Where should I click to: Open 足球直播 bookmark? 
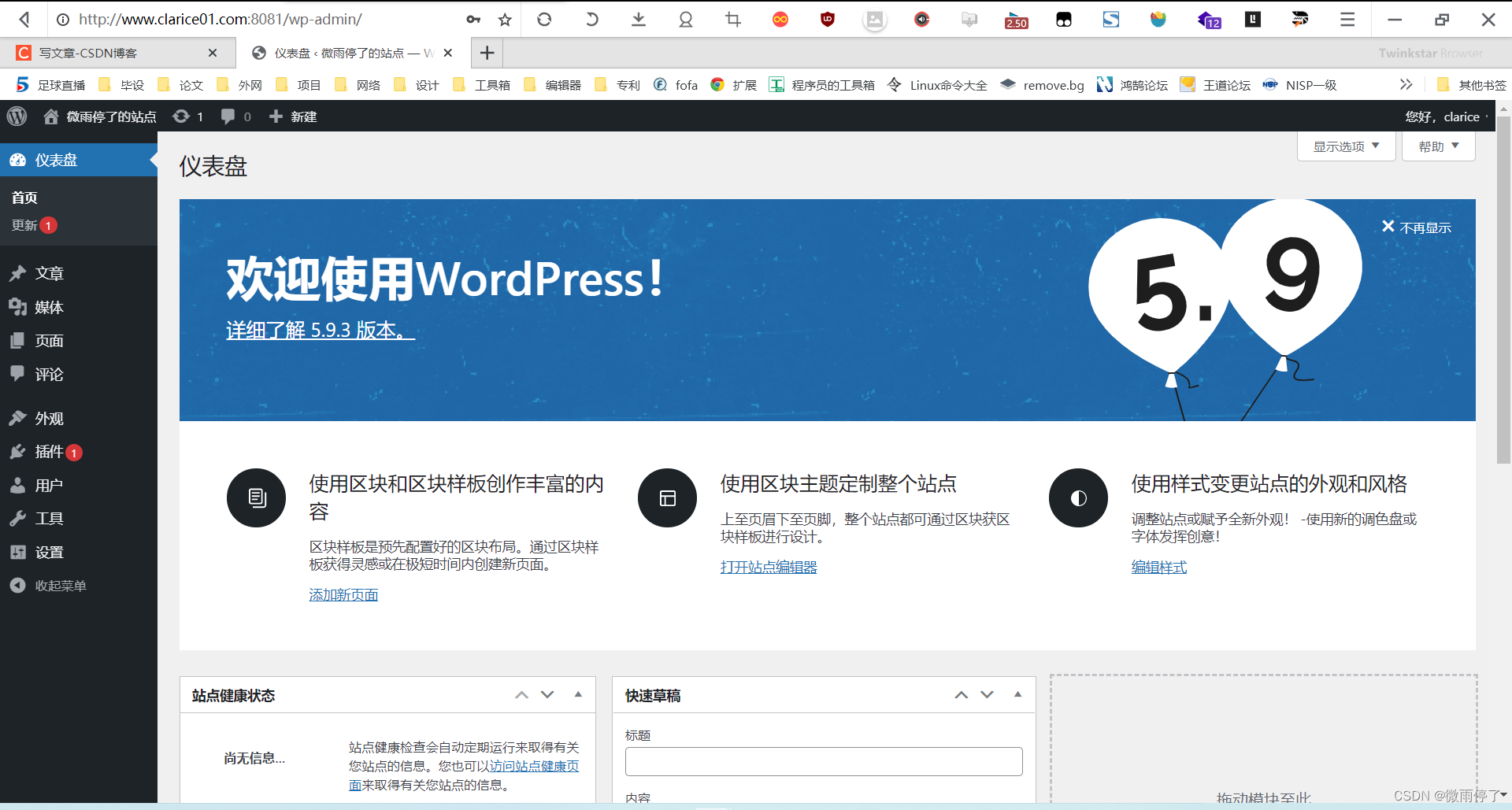51,85
